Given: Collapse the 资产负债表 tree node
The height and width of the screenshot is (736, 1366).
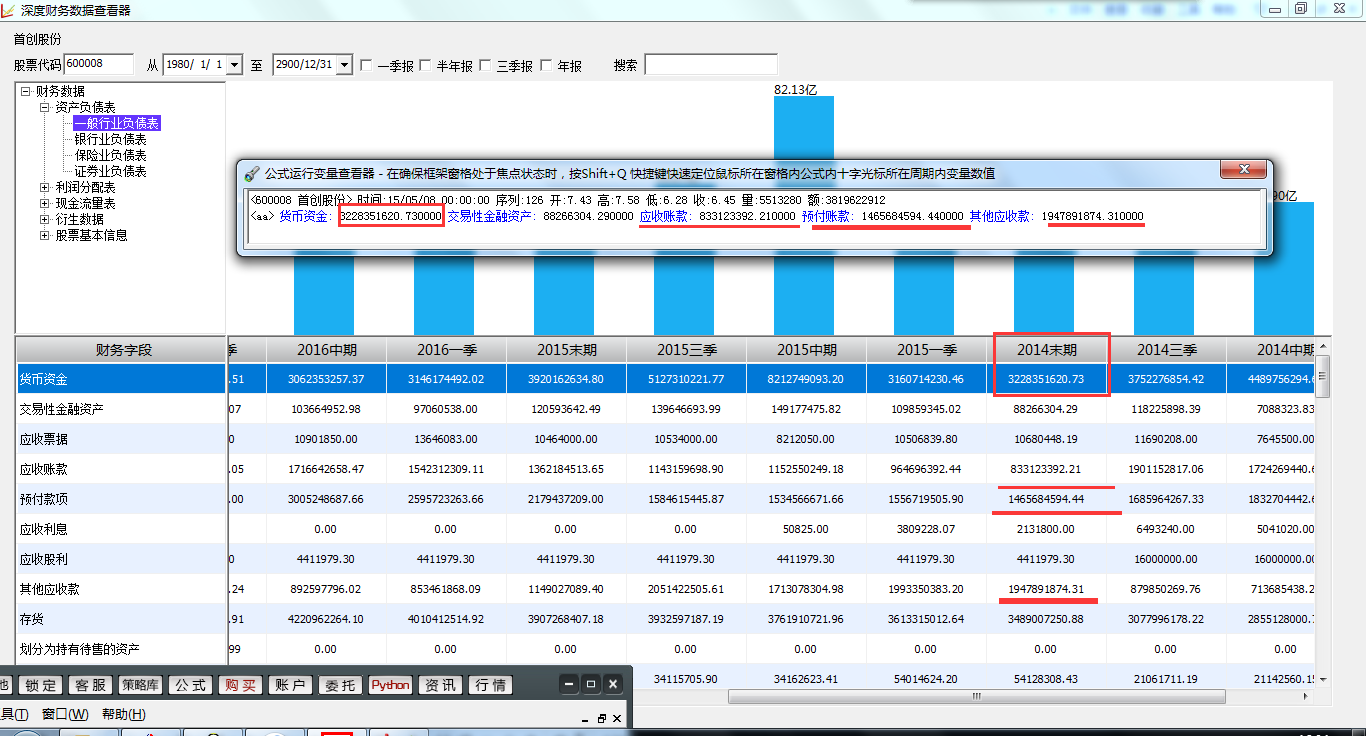Looking at the screenshot, I should tap(44, 107).
